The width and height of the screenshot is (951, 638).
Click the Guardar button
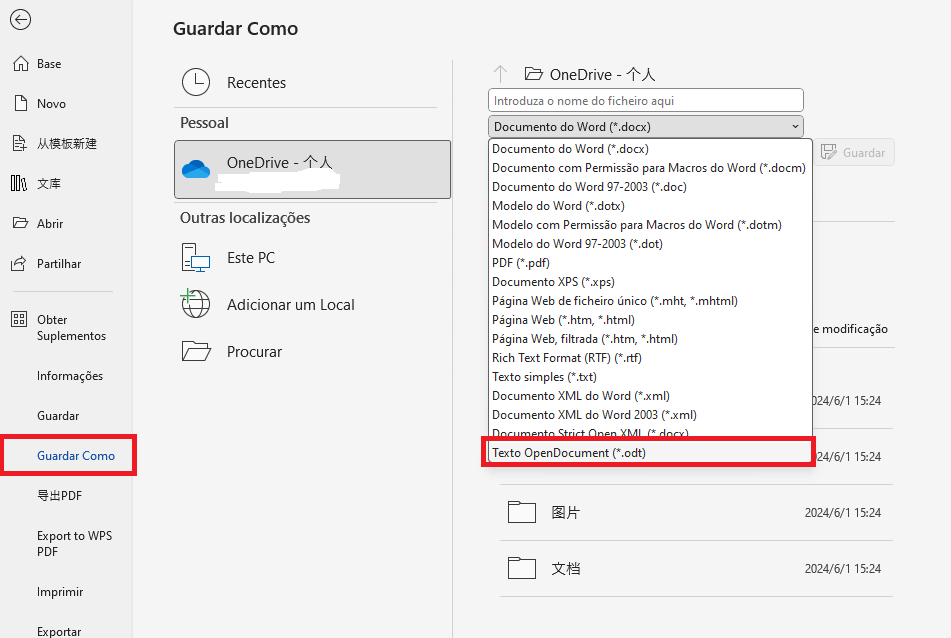(x=854, y=152)
